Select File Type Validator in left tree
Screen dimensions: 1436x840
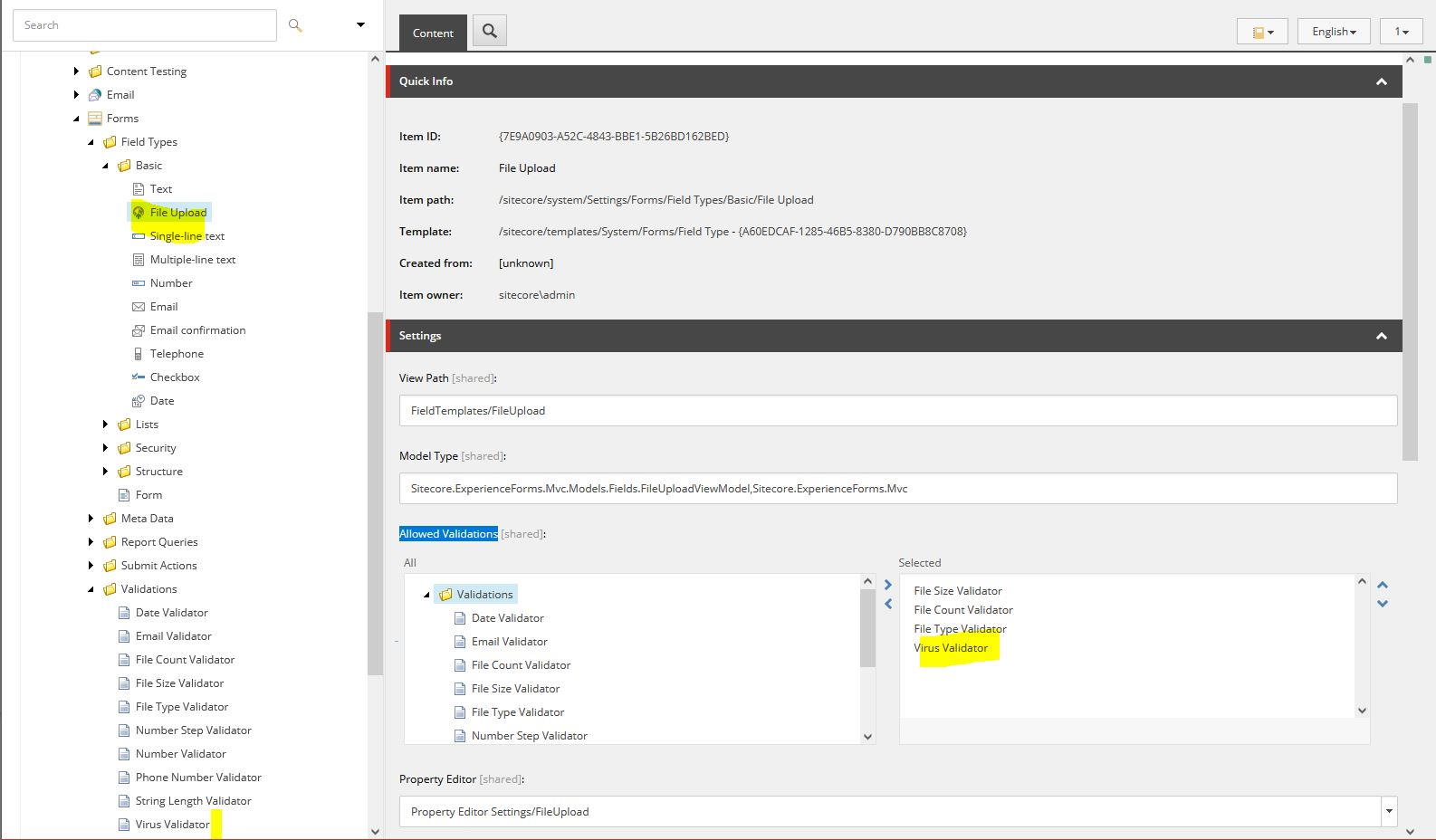[x=181, y=707]
